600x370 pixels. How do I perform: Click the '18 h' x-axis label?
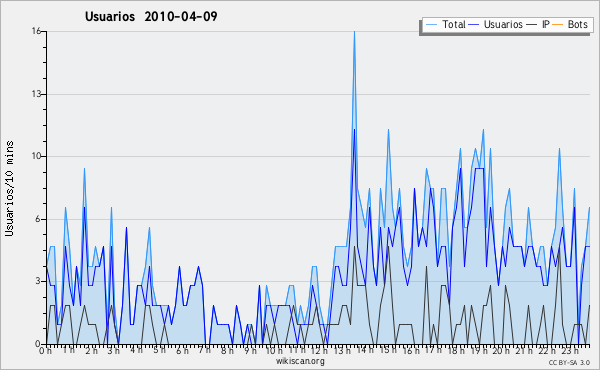(456, 351)
